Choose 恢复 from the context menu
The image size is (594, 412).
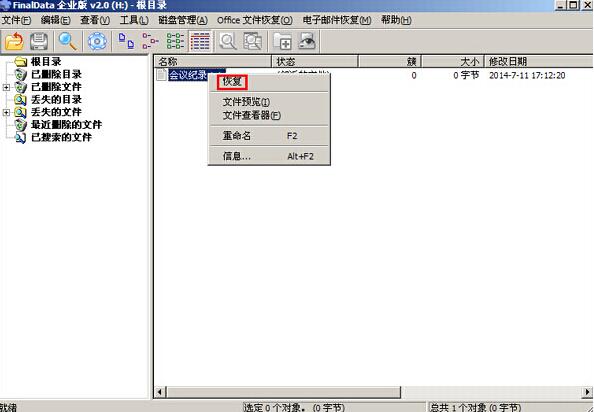(x=232, y=81)
